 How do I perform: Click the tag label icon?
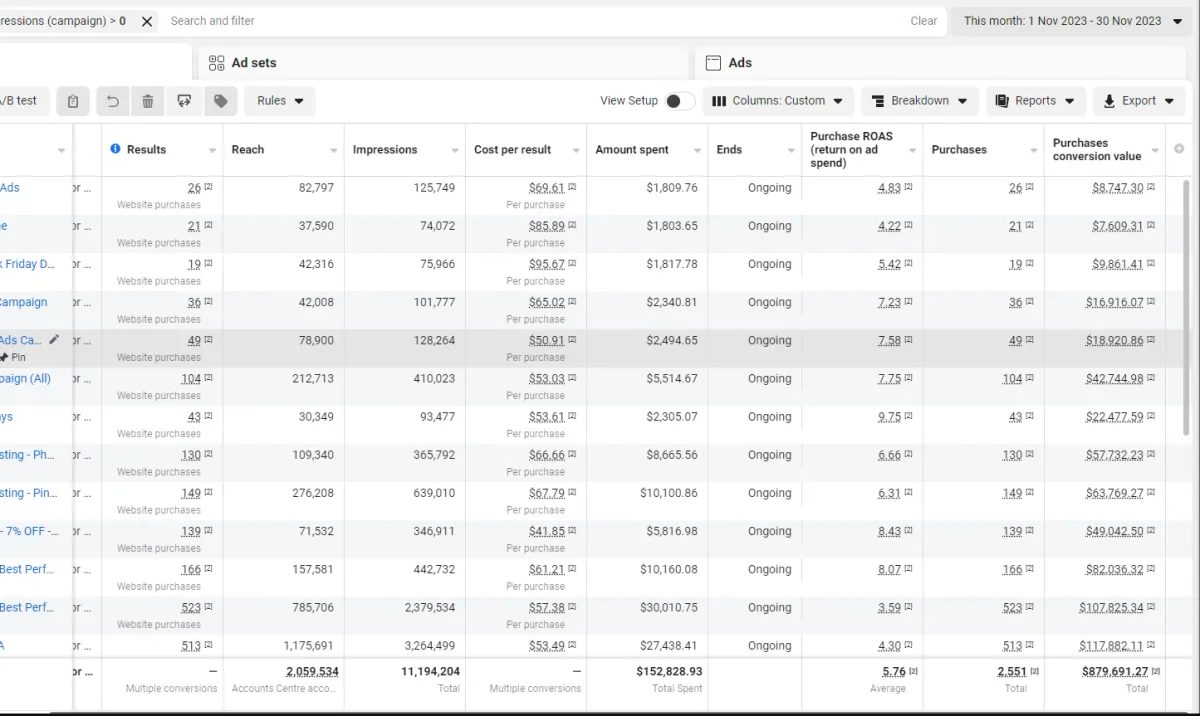[220, 101]
